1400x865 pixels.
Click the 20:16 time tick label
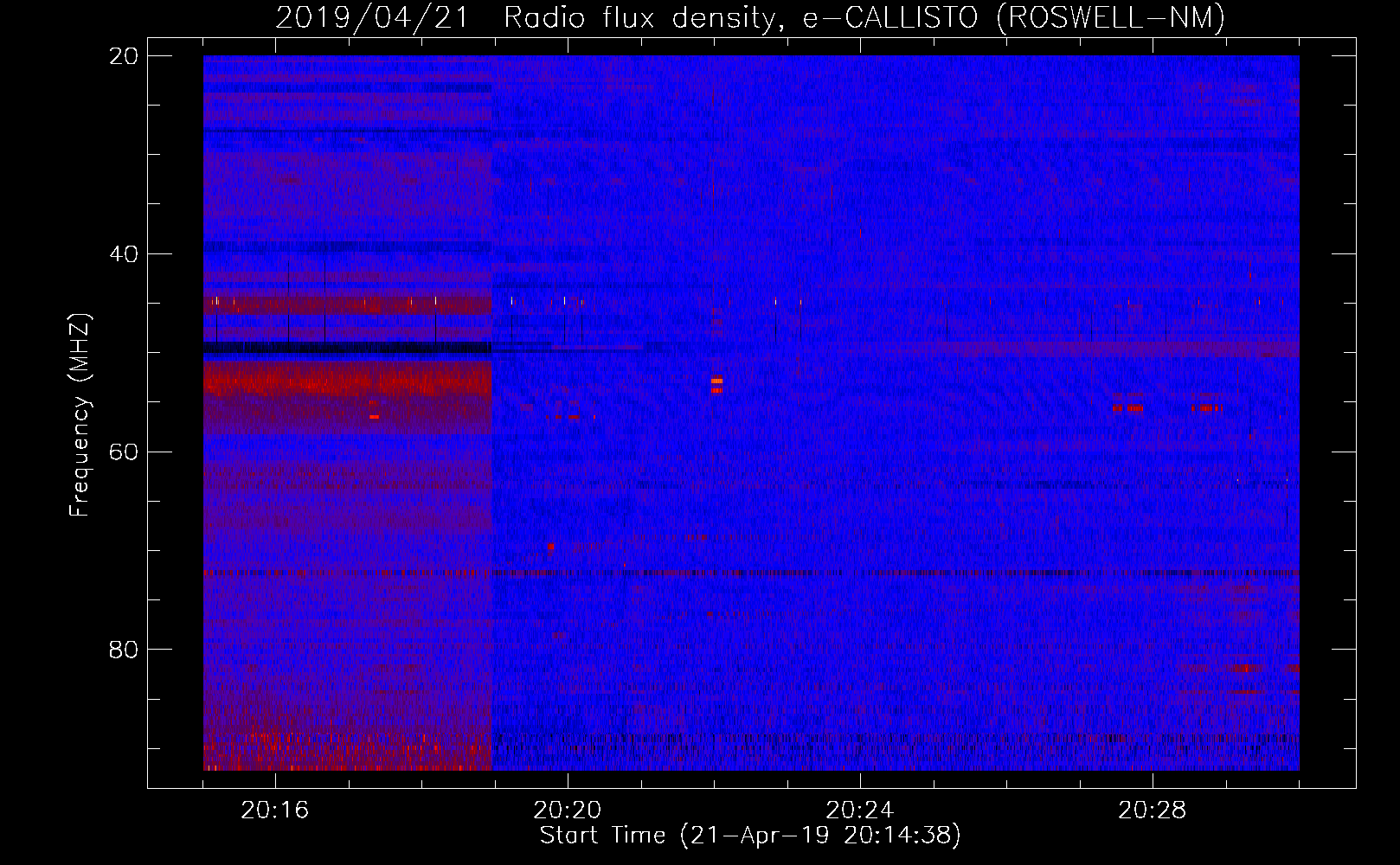[275, 811]
